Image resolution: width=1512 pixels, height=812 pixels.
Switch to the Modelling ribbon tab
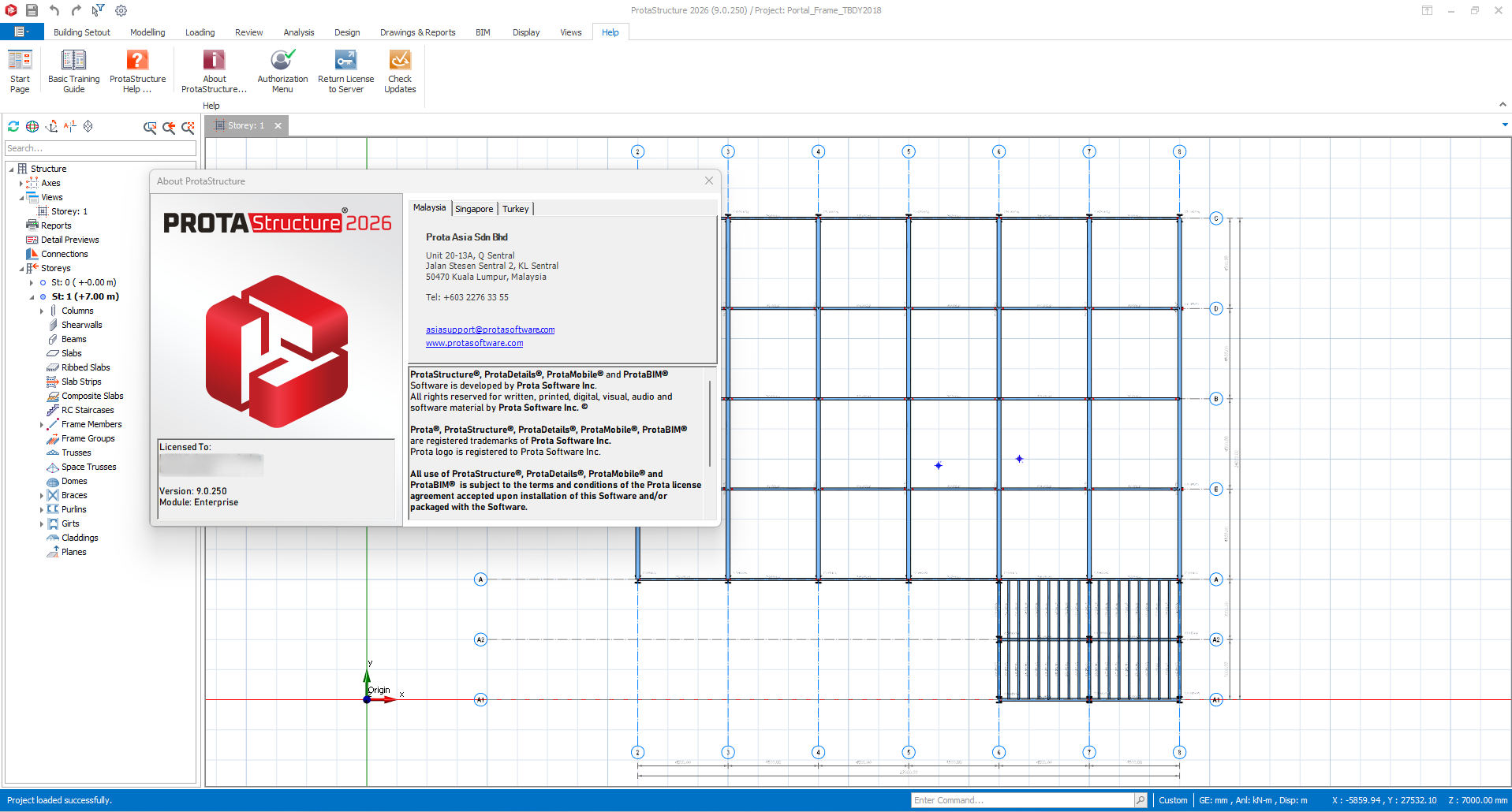(147, 32)
